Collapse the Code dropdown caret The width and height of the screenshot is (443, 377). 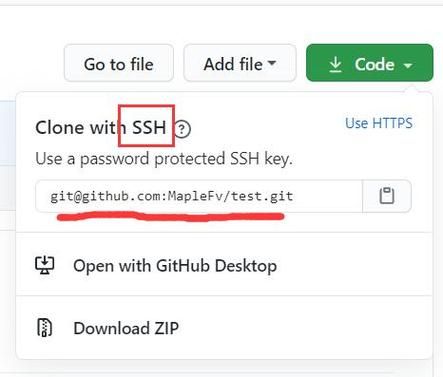click(x=408, y=65)
